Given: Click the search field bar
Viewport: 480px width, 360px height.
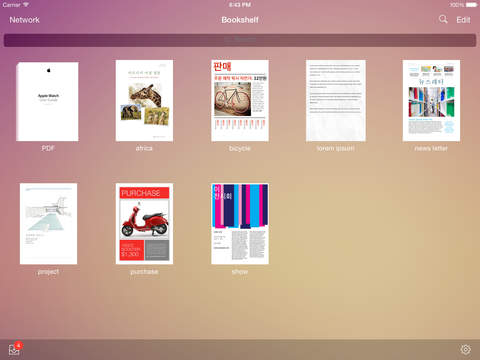Looking at the screenshot, I should pyautogui.click(x=240, y=40).
